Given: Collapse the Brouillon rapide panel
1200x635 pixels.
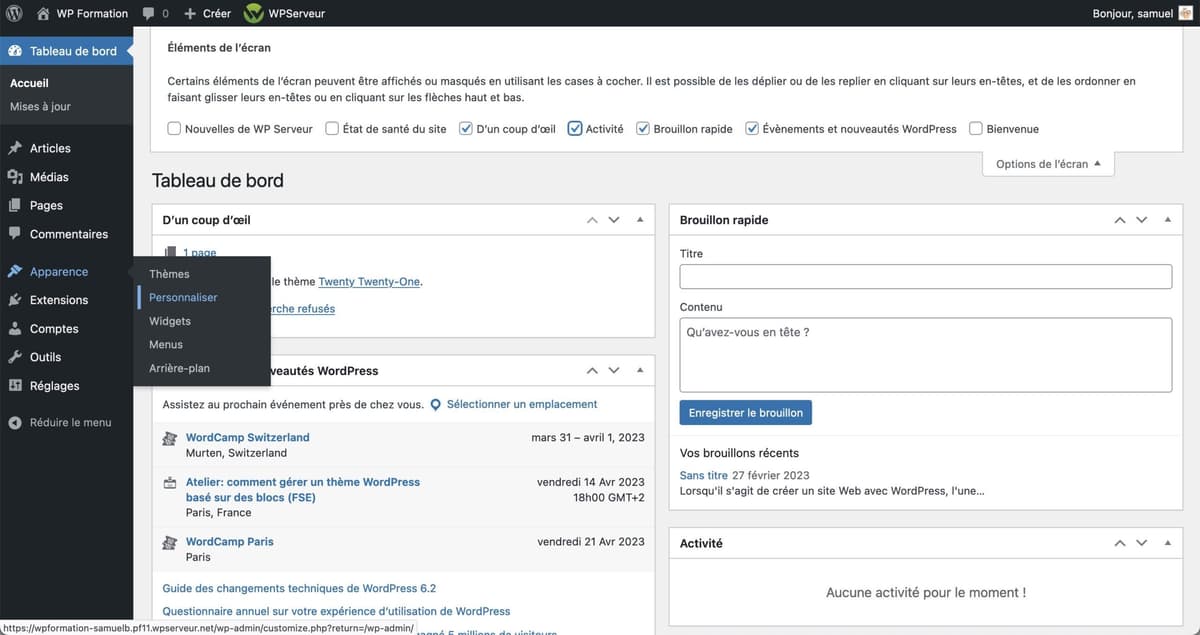Looking at the screenshot, I should [x=1167, y=219].
